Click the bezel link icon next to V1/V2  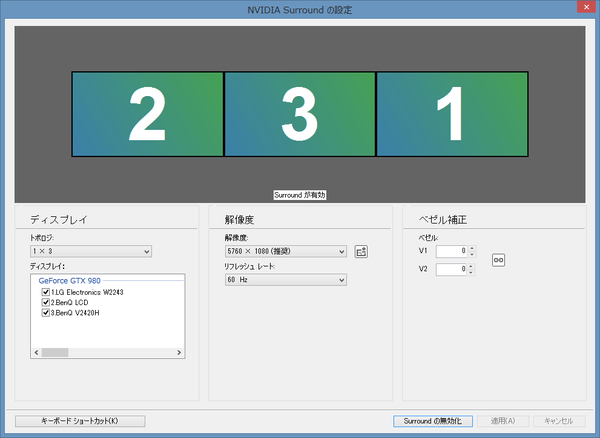point(497,260)
